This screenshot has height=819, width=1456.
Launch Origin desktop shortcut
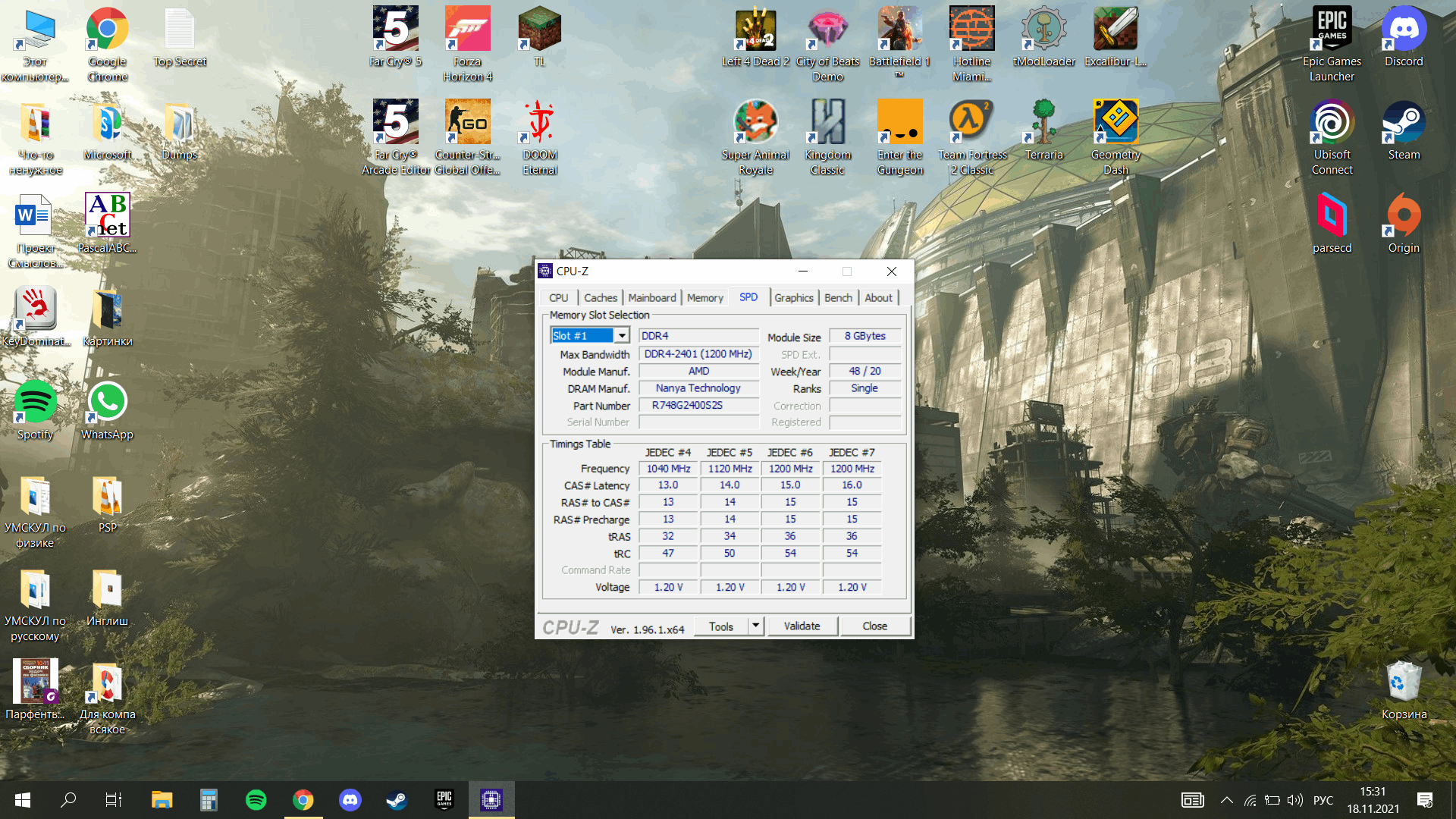pyautogui.click(x=1404, y=223)
